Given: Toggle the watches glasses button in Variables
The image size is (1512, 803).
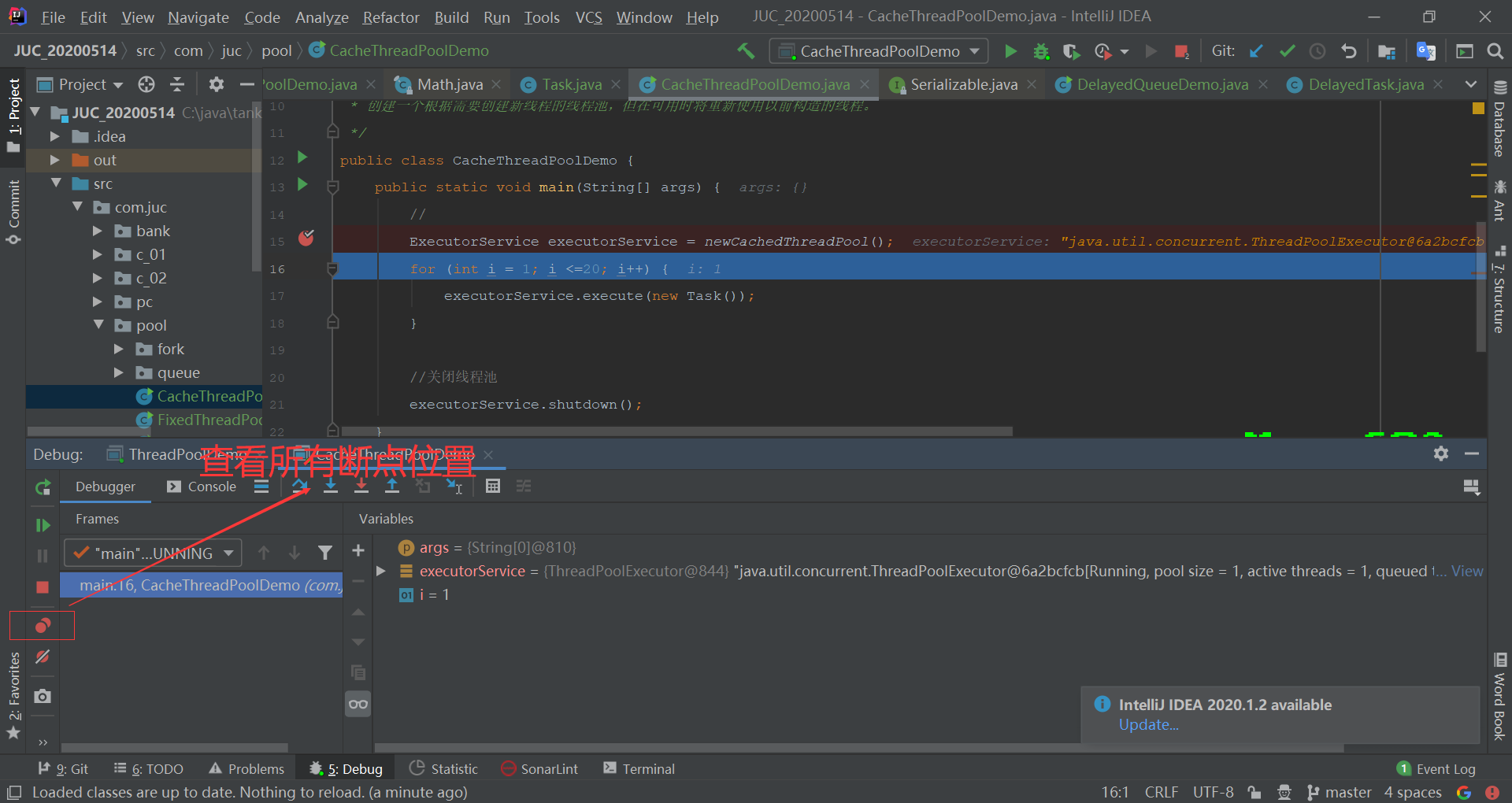Looking at the screenshot, I should (x=358, y=704).
